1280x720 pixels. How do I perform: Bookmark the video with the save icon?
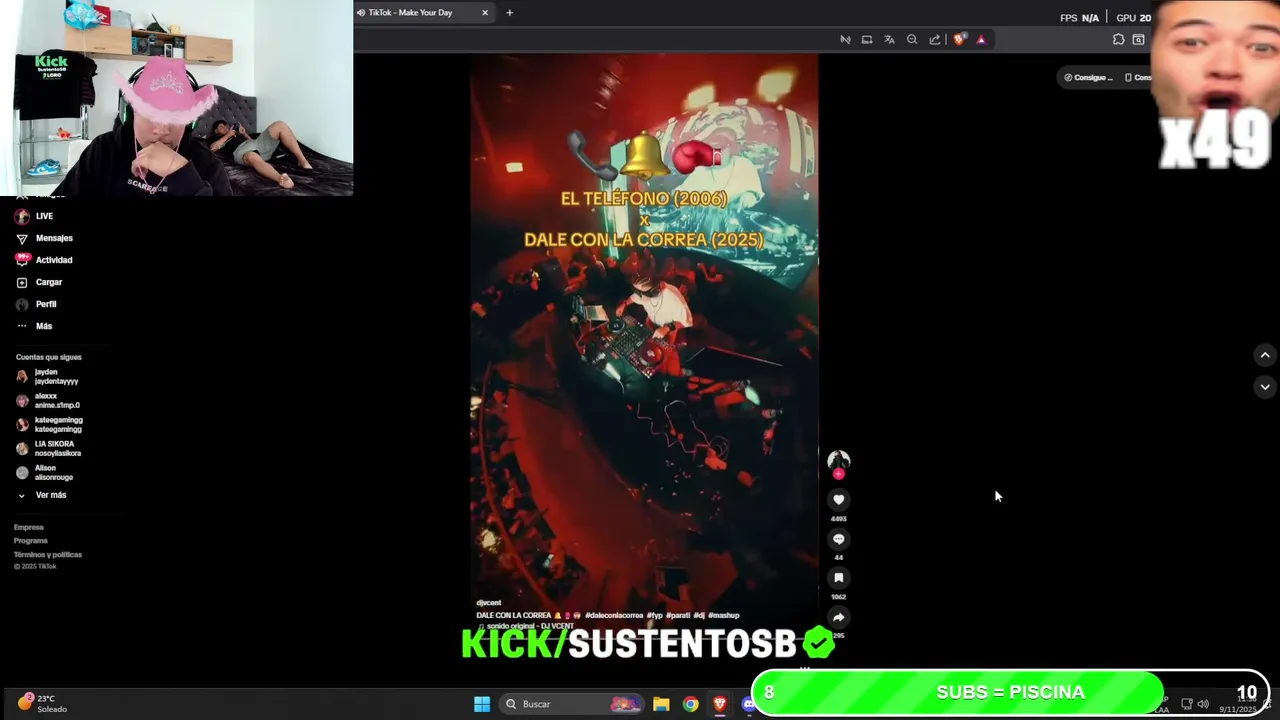(x=838, y=578)
